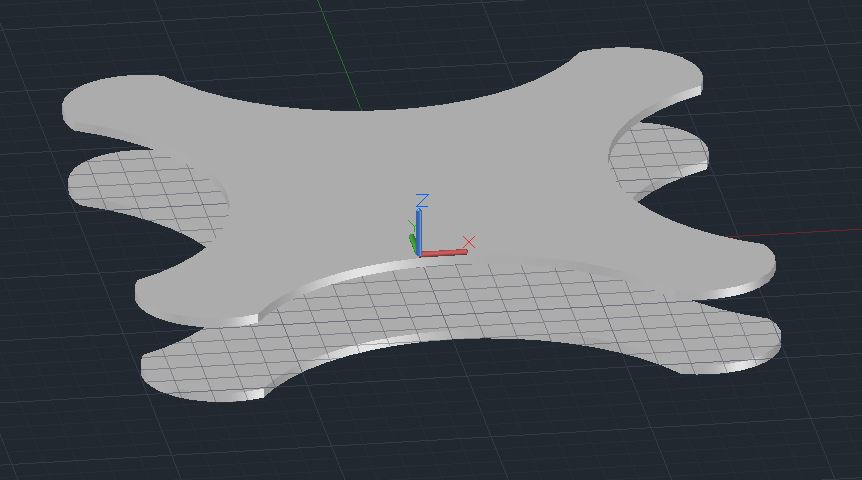Click empty dark grid below the model
This screenshot has width=862, height=480.
click(x=440, y=440)
